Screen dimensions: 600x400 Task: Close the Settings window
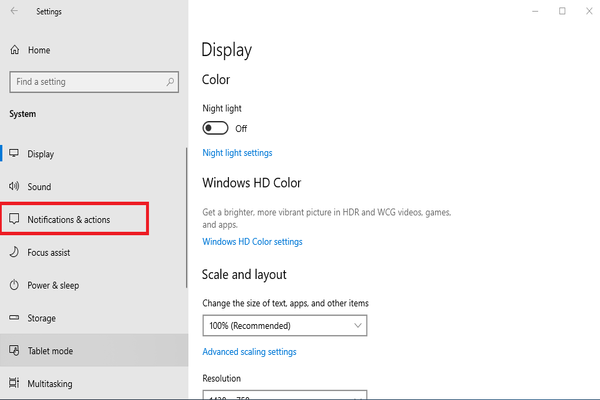click(589, 11)
